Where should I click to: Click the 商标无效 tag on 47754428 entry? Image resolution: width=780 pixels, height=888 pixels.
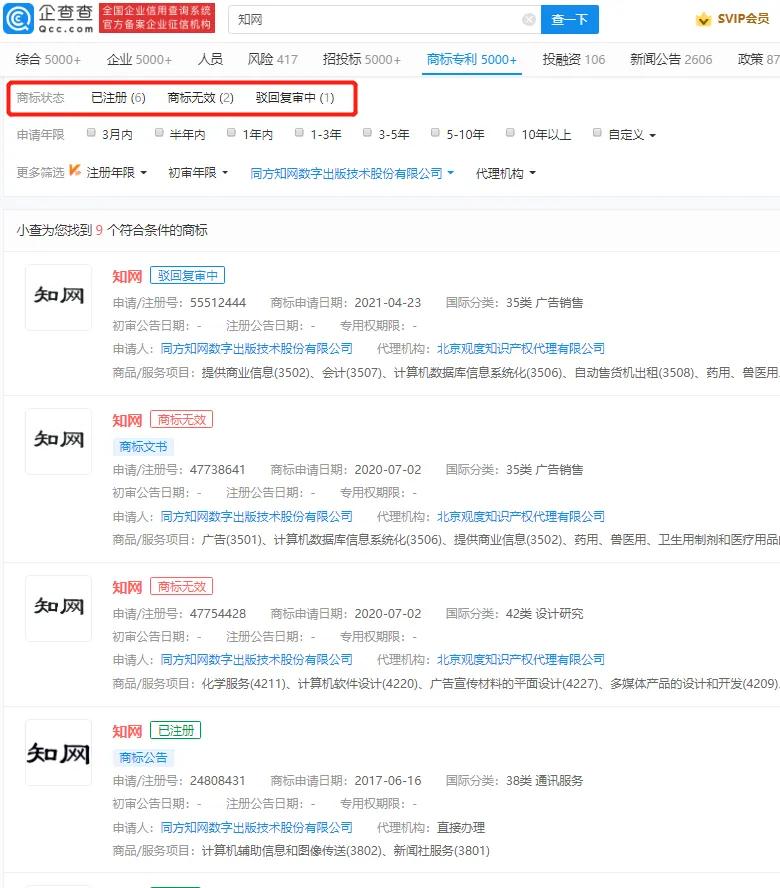click(x=181, y=586)
